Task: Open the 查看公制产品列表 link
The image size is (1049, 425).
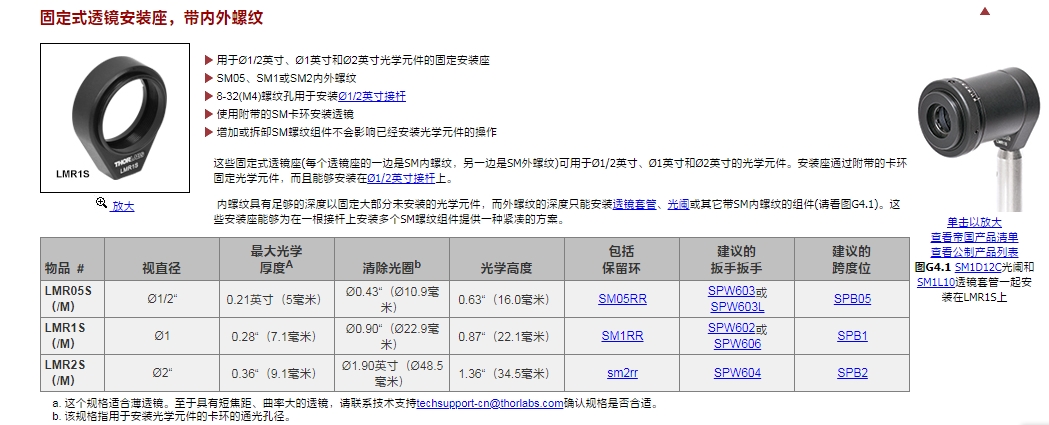Action: click(974, 252)
